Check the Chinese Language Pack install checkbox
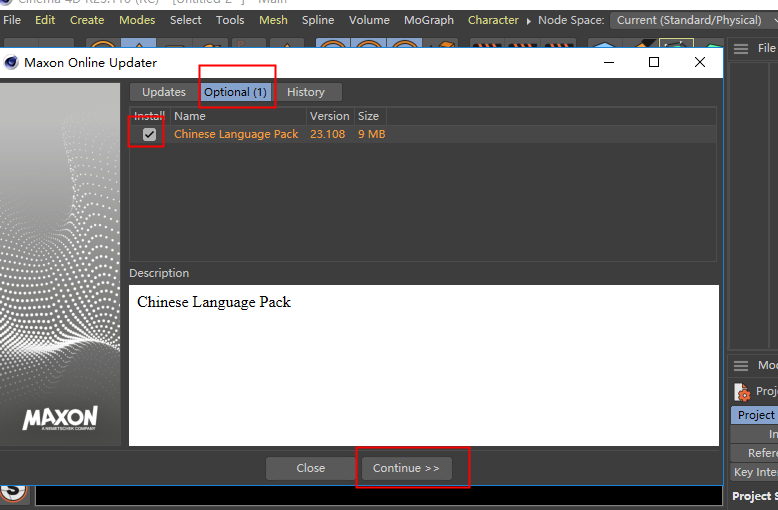Screen dimensions: 778x510 [149, 134]
